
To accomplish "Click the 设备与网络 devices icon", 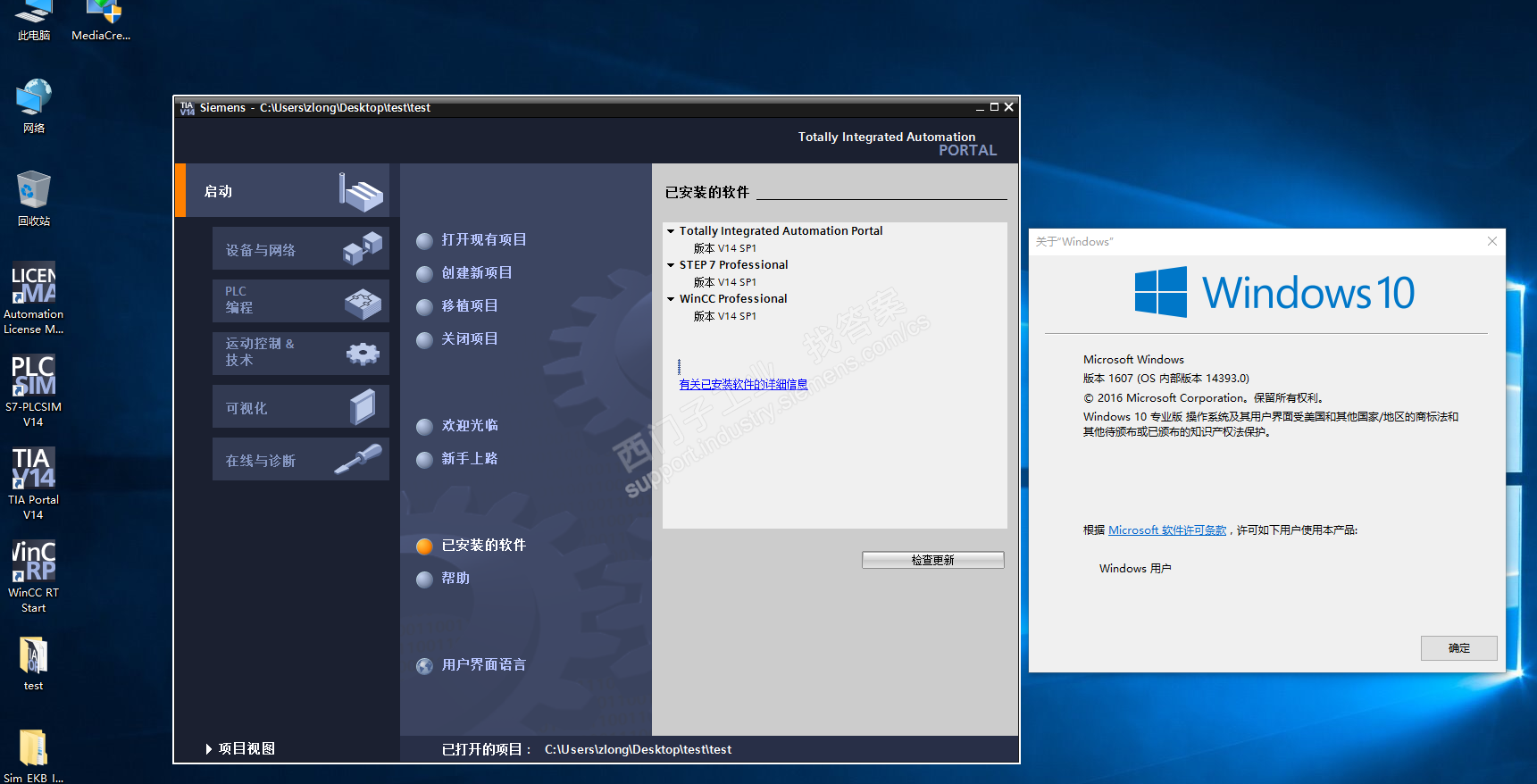I will tap(363, 249).
